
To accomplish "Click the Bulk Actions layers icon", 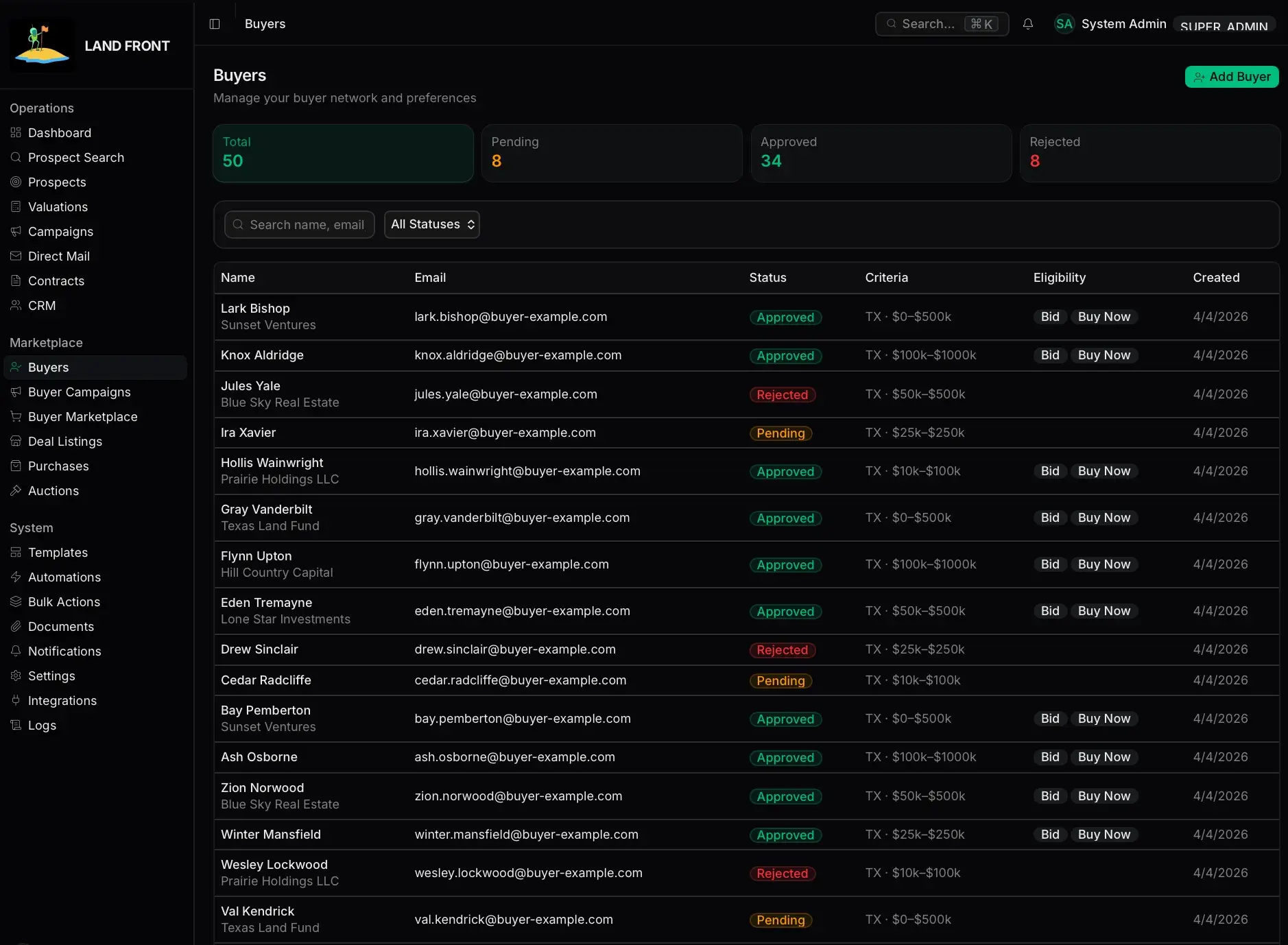I will point(16,601).
